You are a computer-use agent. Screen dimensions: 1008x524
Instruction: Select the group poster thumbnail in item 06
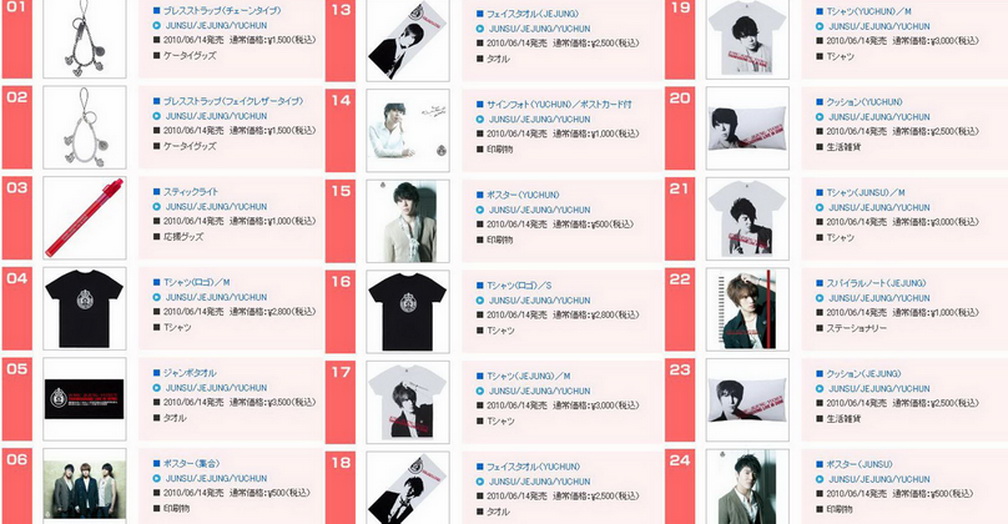[85, 487]
